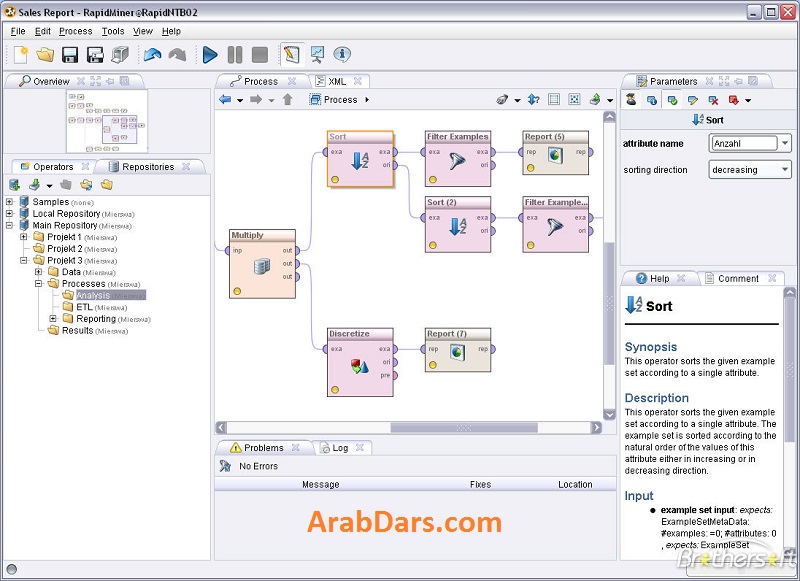Close the Overview panel tab

(x=81, y=81)
